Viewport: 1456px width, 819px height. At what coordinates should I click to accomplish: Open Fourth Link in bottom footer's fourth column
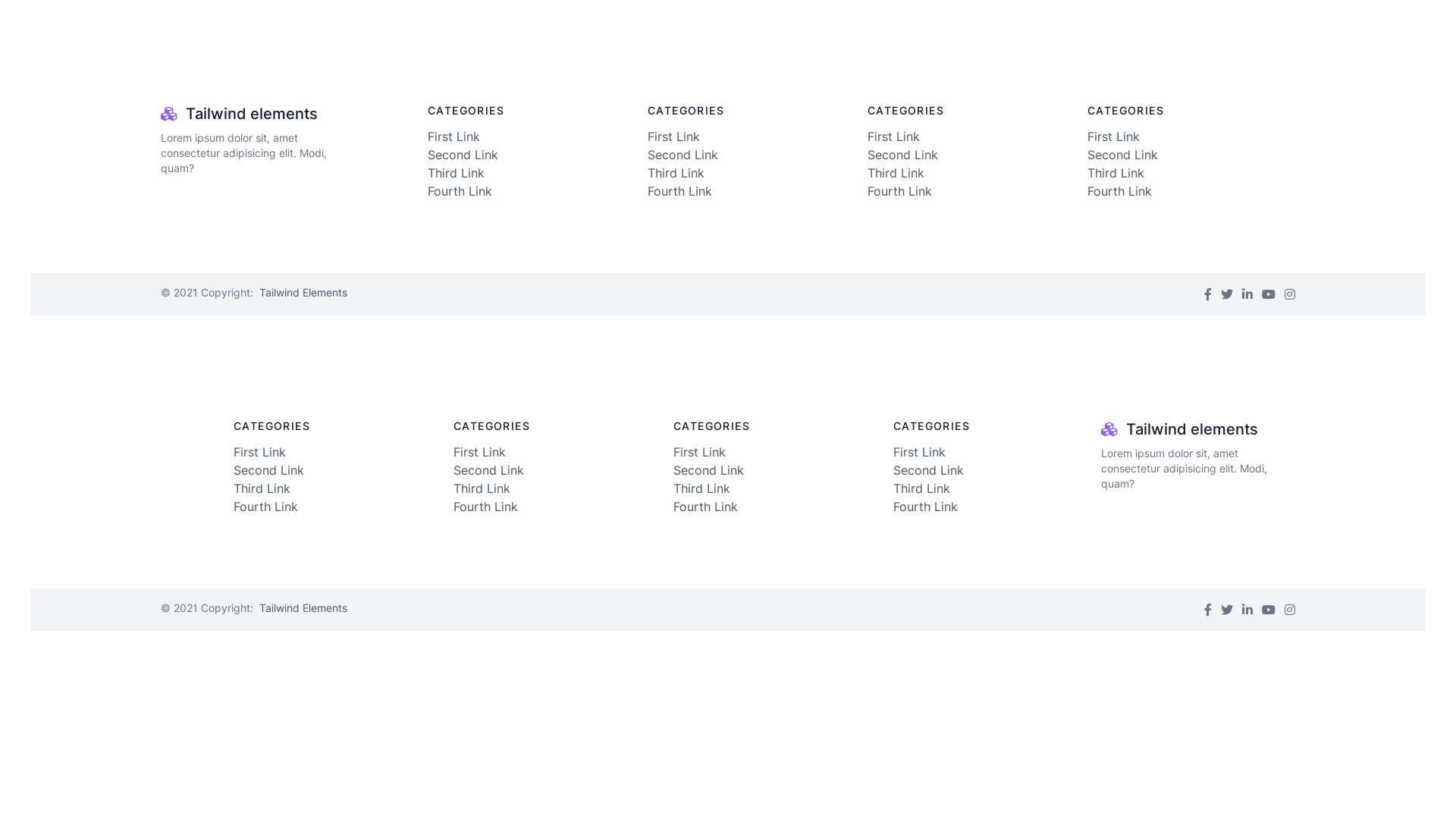(925, 507)
